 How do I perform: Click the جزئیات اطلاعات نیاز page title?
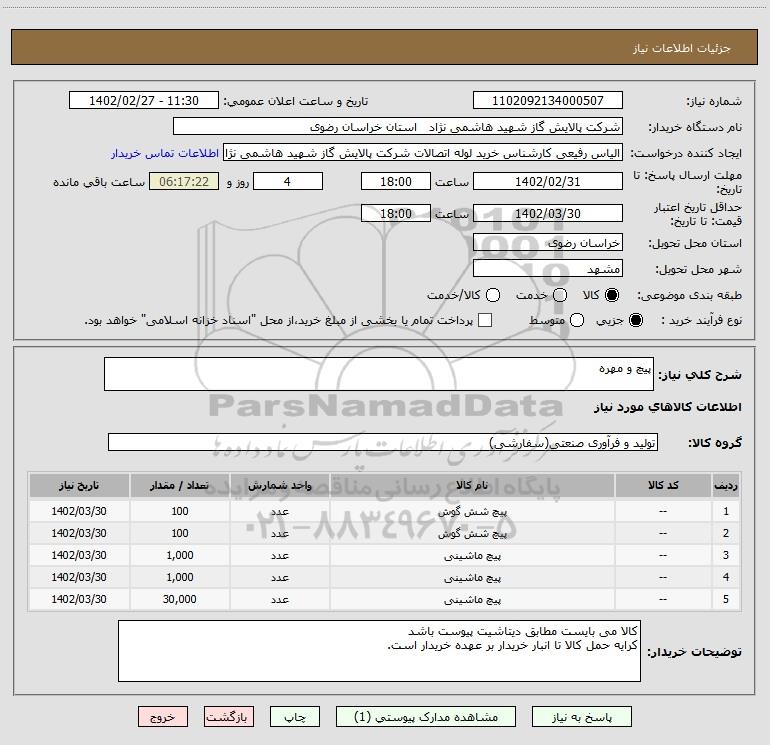(682, 48)
